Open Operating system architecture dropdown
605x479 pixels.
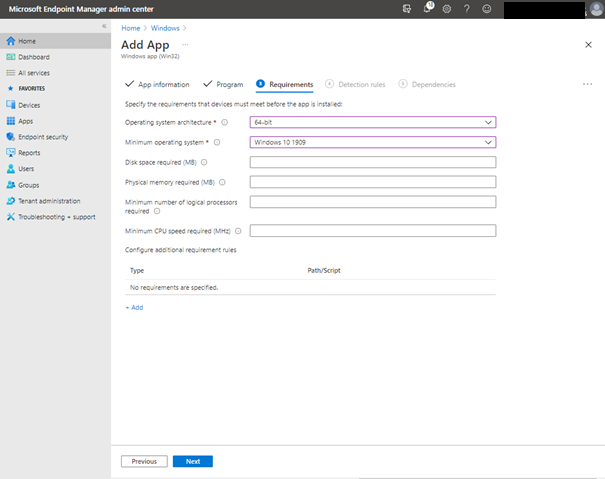pyautogui.click(x=373, y=122)
